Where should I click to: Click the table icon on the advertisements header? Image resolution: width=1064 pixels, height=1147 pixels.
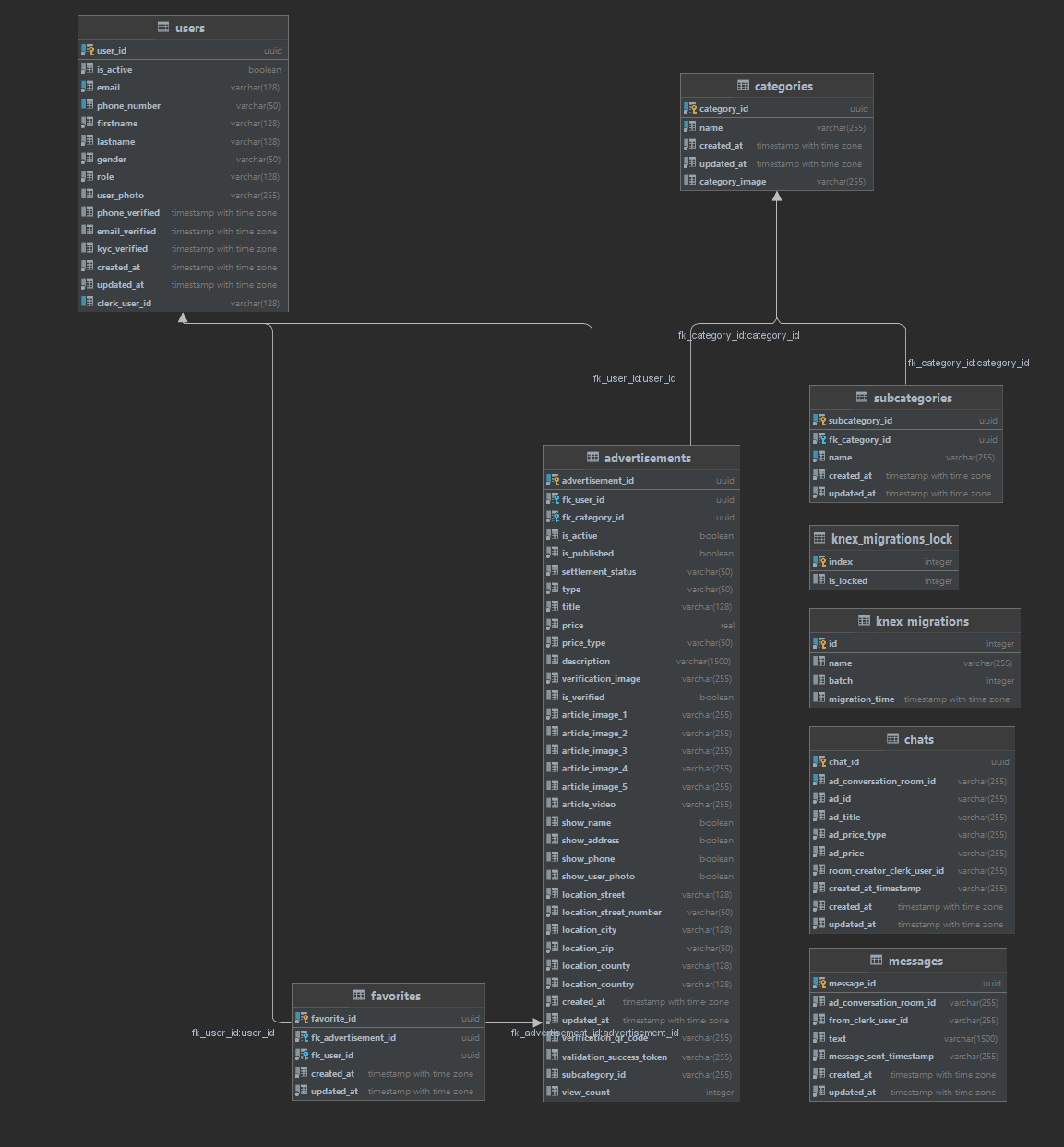coord(592,458)
